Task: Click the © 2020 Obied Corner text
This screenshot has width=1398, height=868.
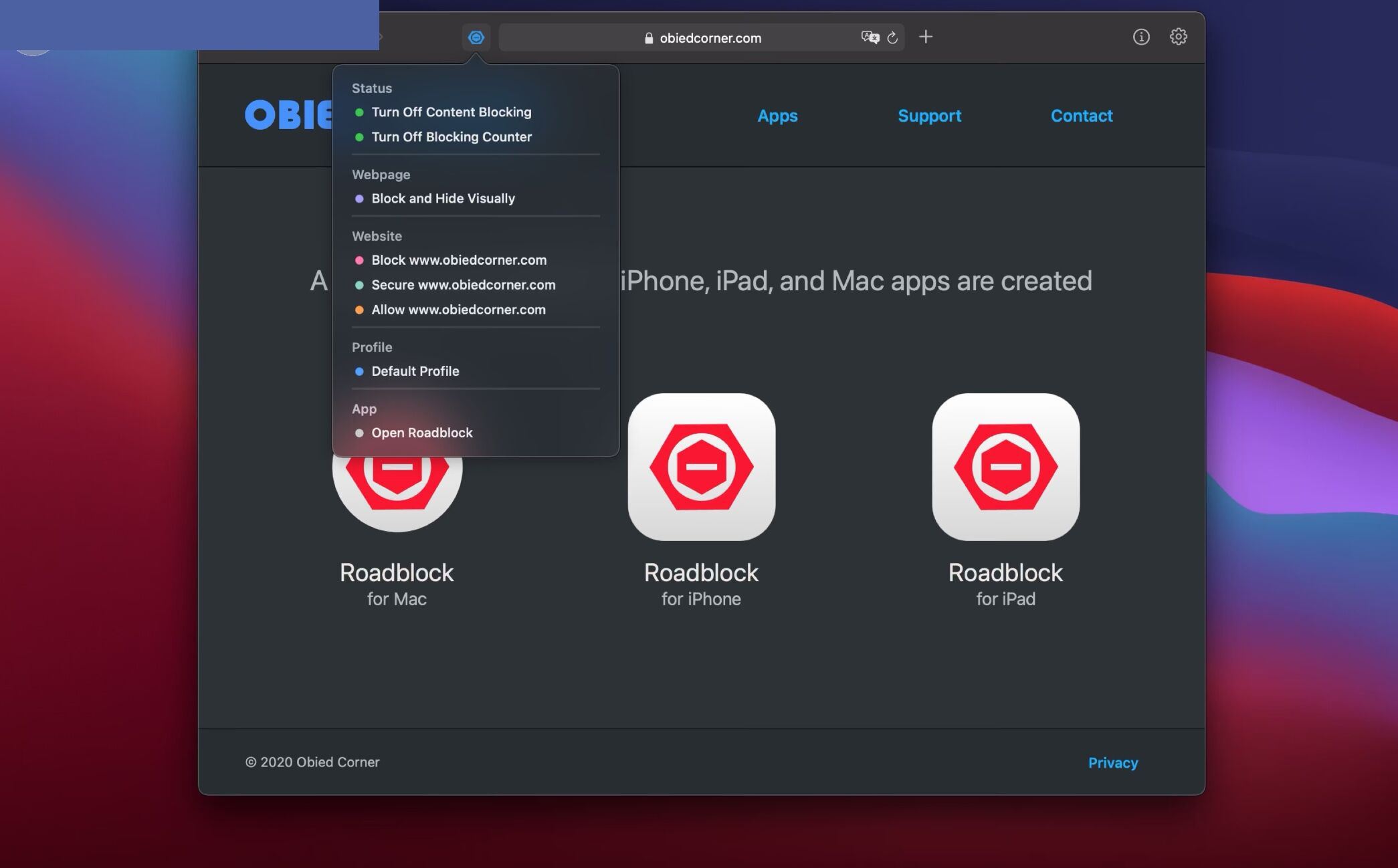Action: pyautogui.click(x=312, y=762)
